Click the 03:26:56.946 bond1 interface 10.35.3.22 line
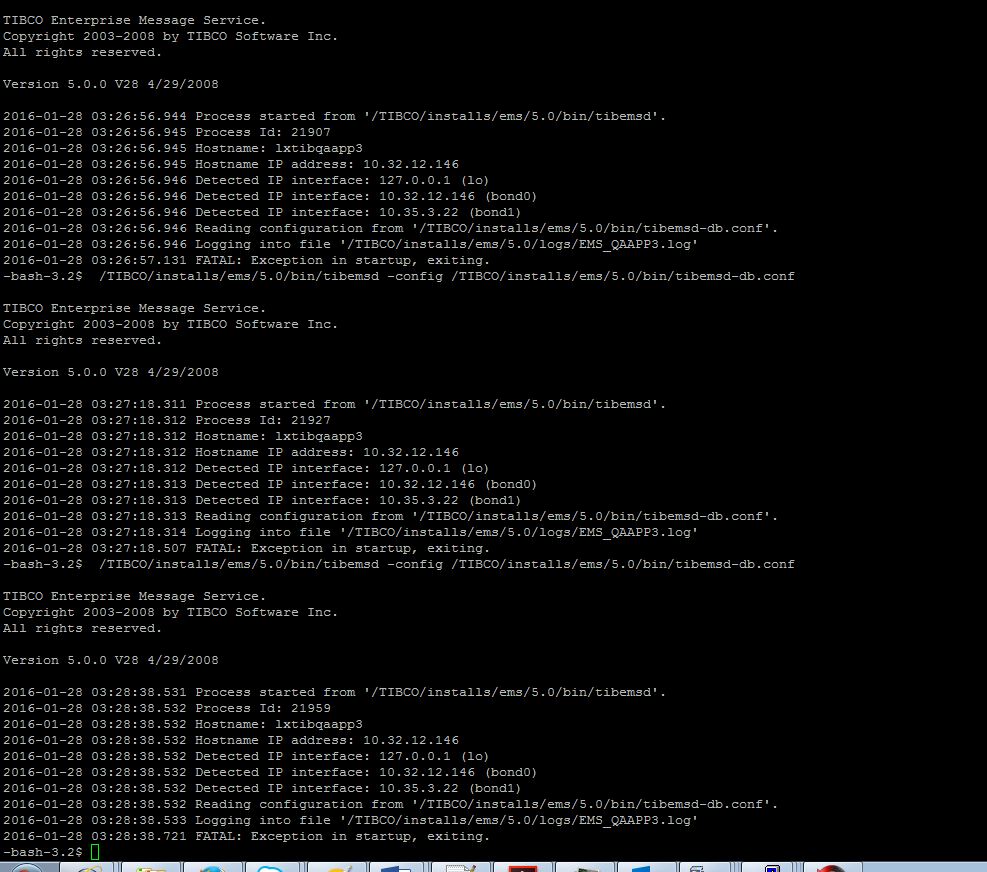Screen dimensions: 987x872 click(x=262, y=212)
